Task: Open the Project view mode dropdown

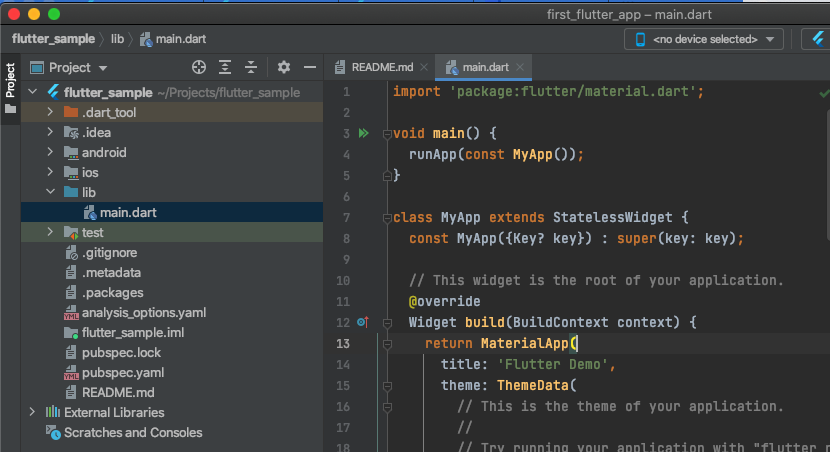Action: [x=103, y=68]
